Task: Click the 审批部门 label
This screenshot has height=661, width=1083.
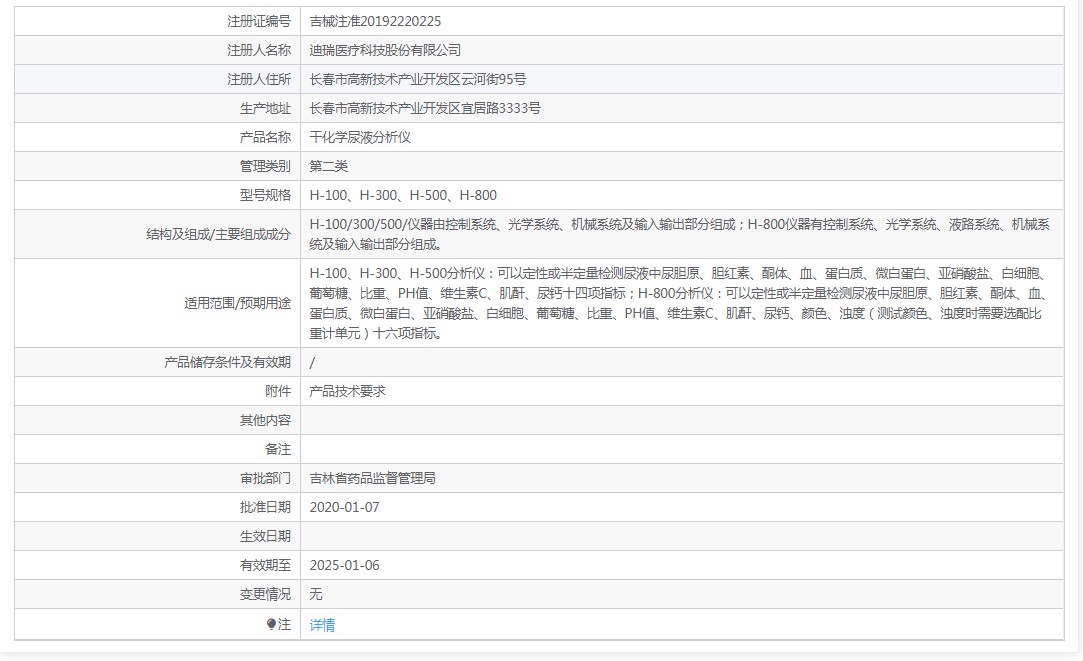Action: pos(265,479)
